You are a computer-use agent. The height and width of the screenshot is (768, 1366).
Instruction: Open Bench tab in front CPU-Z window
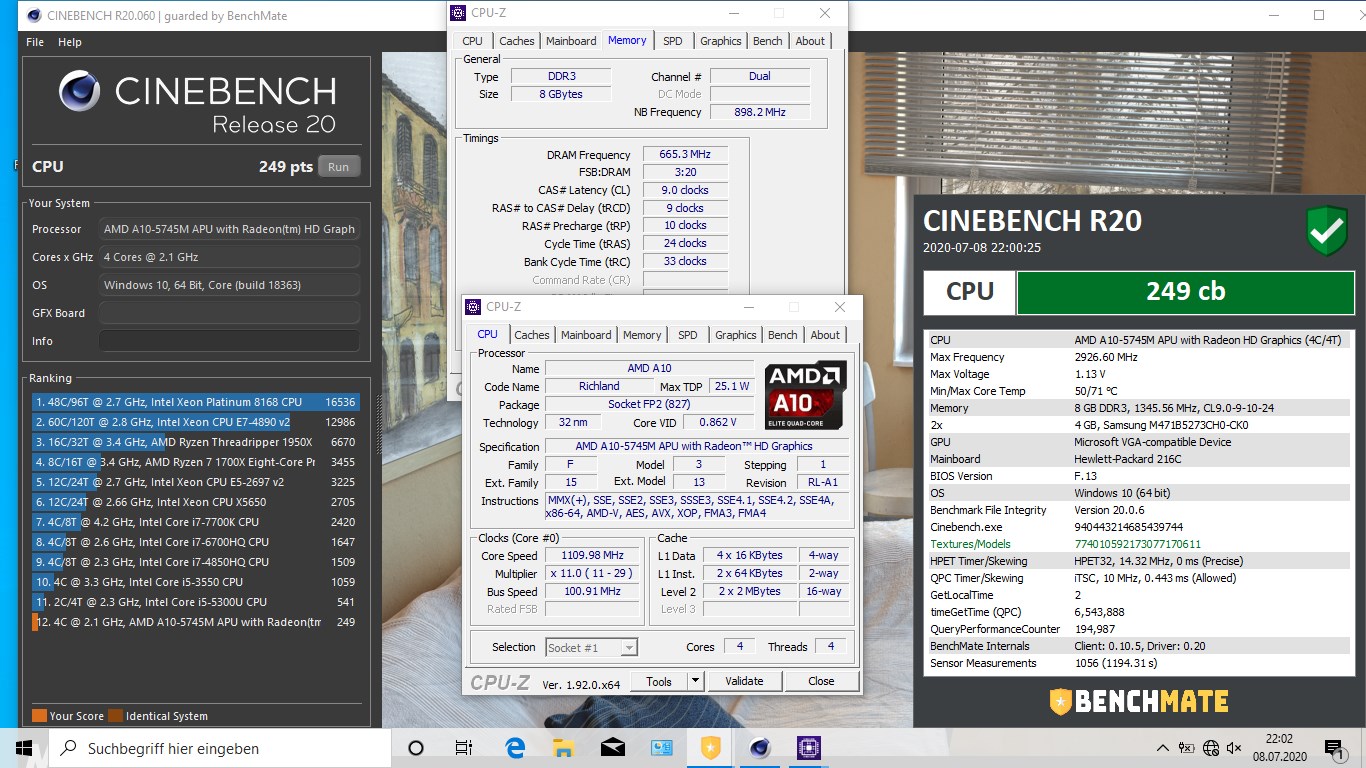(783, 335)
